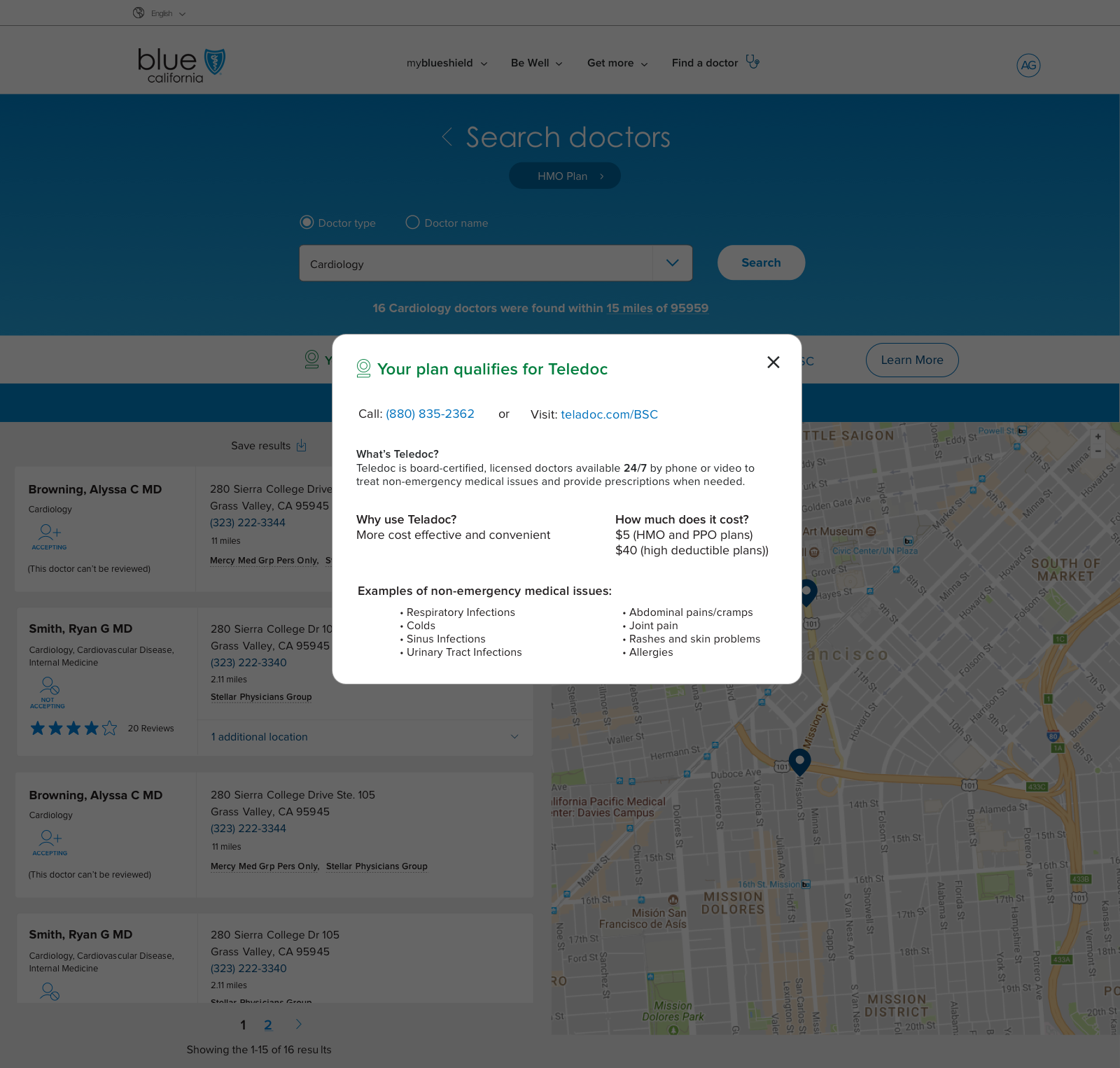Click the Cardiology specialty input field
This screenshot has width=1120, height=1068.
(x=476, y=263)
